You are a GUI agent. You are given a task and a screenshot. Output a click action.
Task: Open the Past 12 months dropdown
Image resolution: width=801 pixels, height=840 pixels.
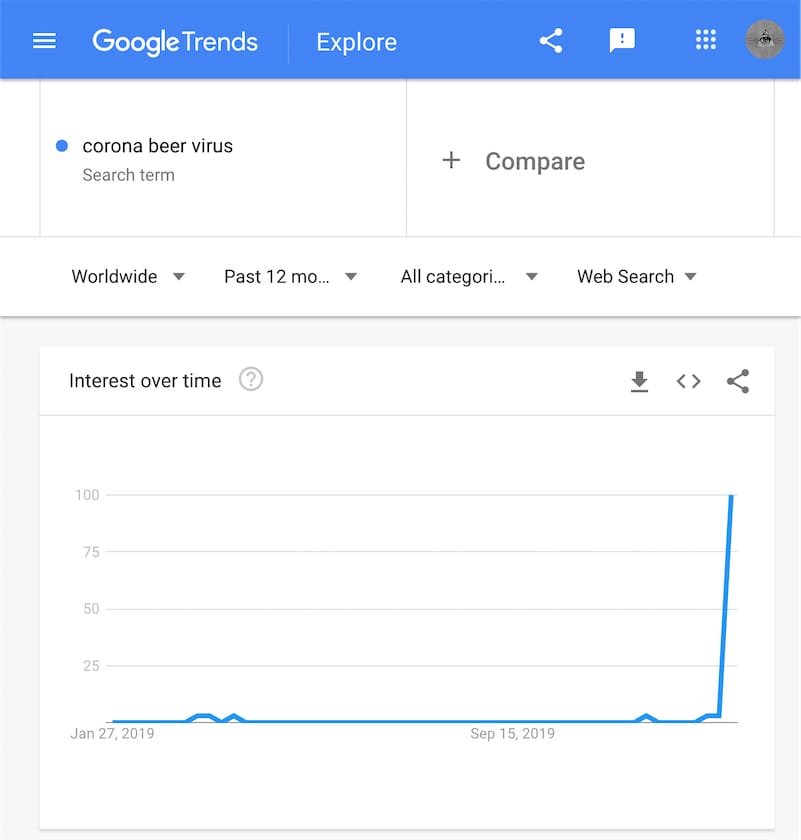pyautogui.click(x=290, y=277)
